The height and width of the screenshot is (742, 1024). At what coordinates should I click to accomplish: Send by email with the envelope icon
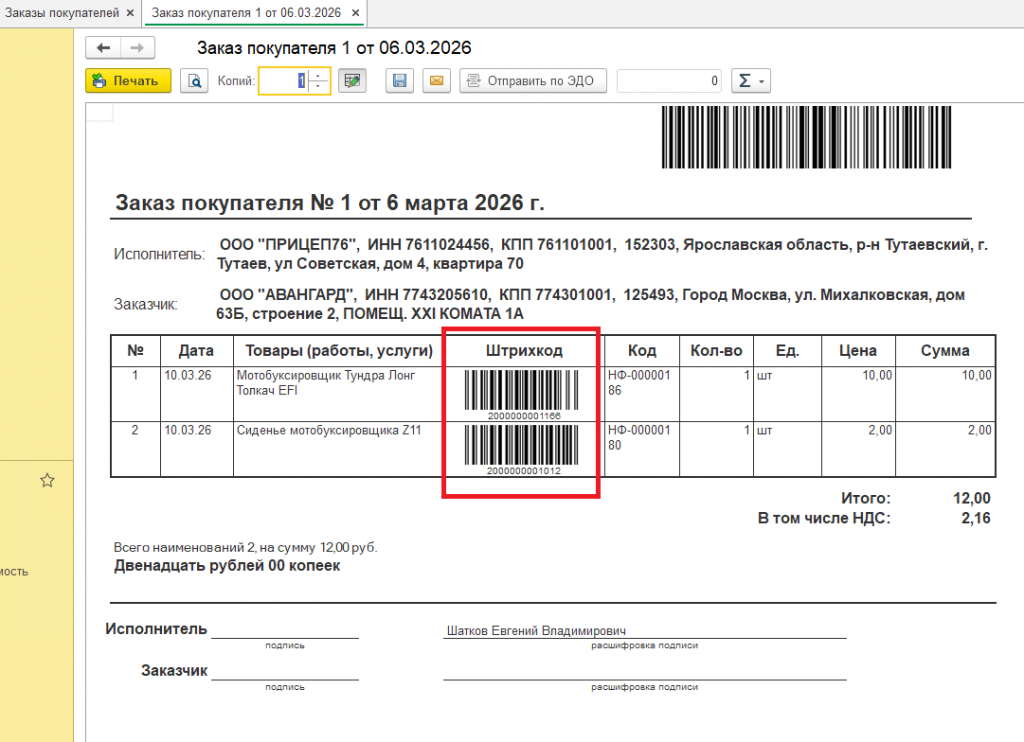coord(436,81)
